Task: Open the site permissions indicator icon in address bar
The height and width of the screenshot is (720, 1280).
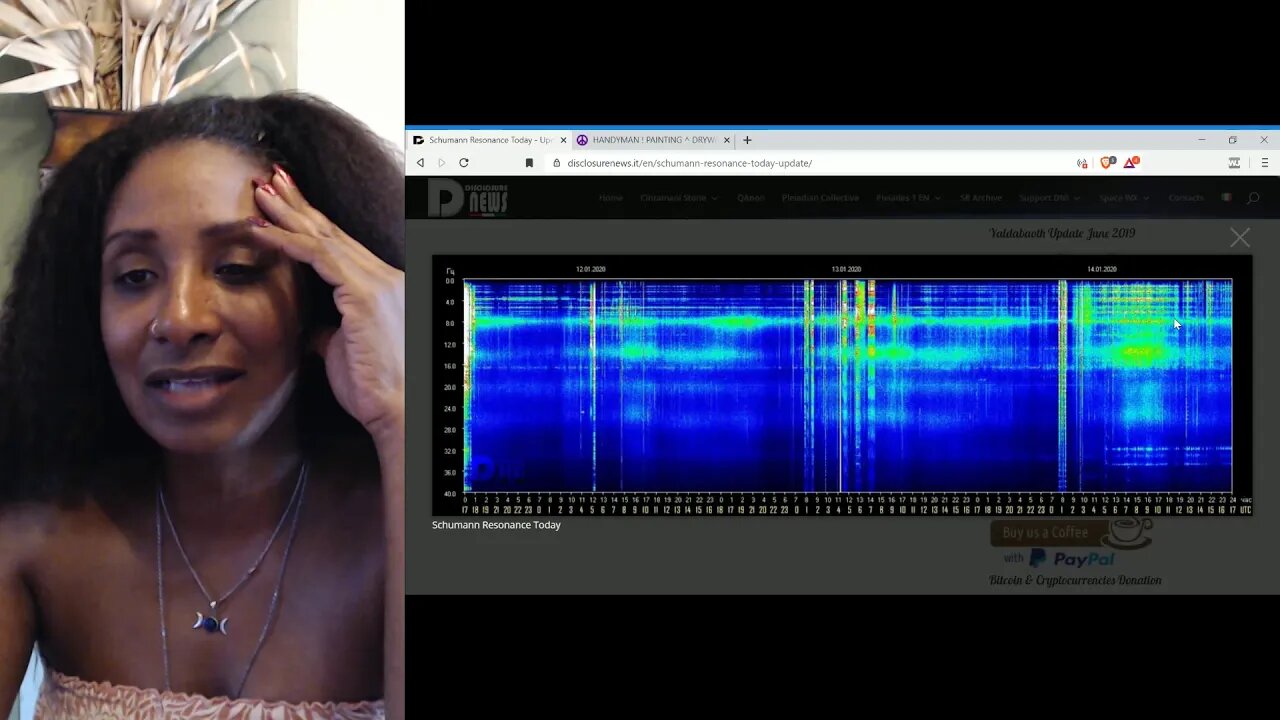Action: 1082,163
